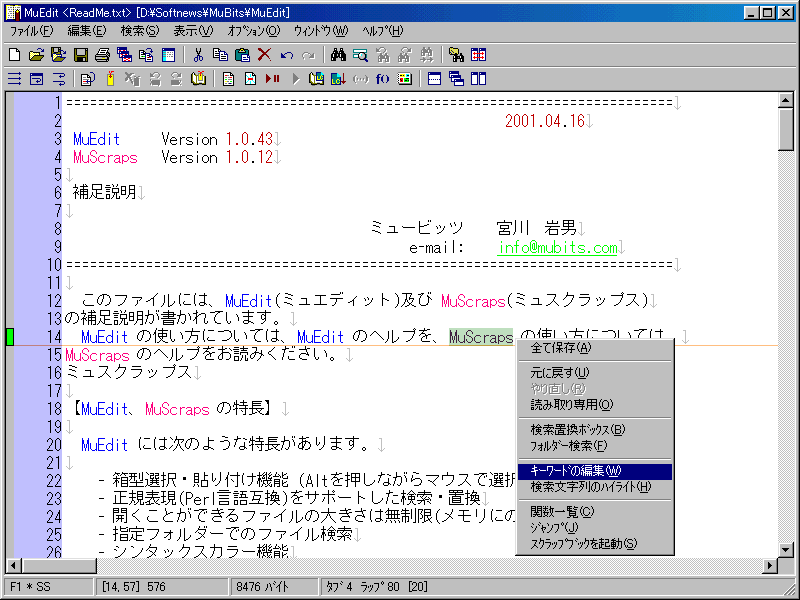Viewport: 800px width, 600px height.
Task: Open find with the binoculars icon
Action: (x=338, y=55)
